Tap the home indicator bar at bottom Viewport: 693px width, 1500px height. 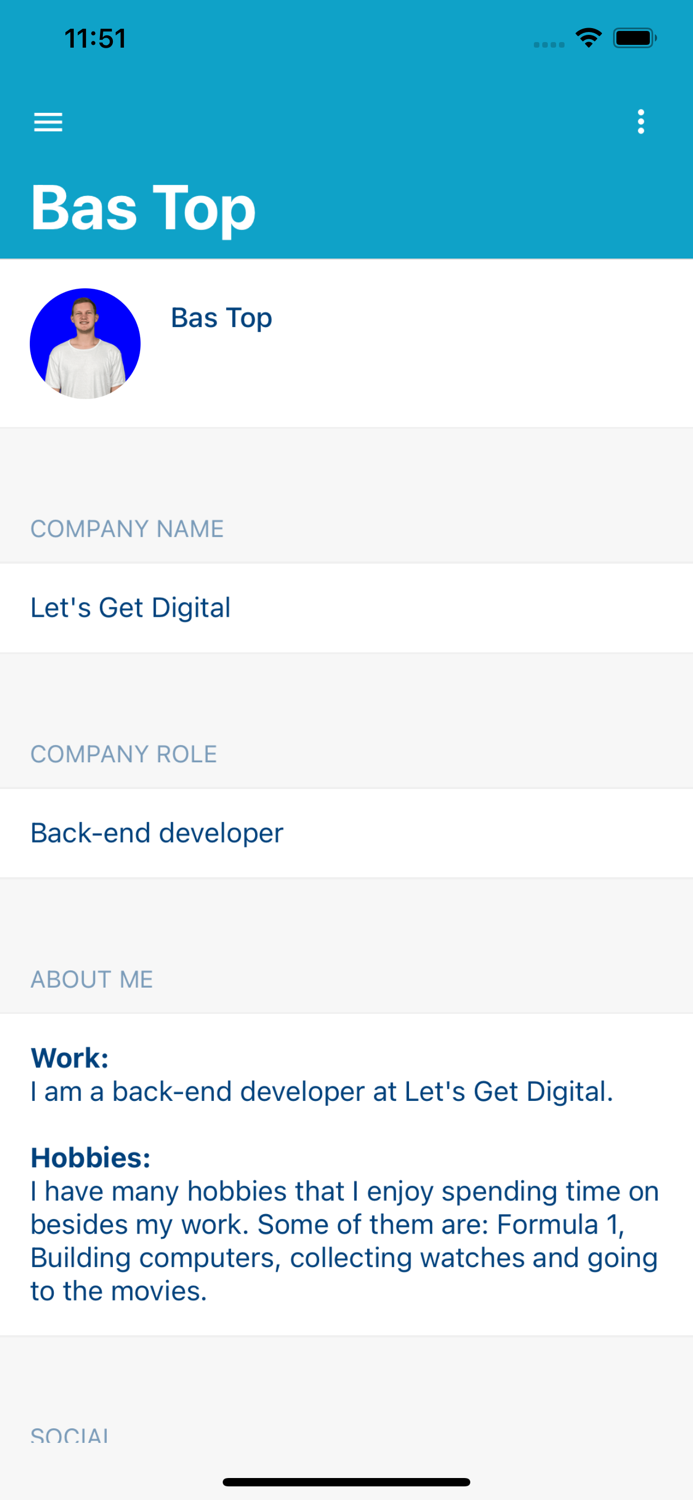click(x=346, y=1482)
